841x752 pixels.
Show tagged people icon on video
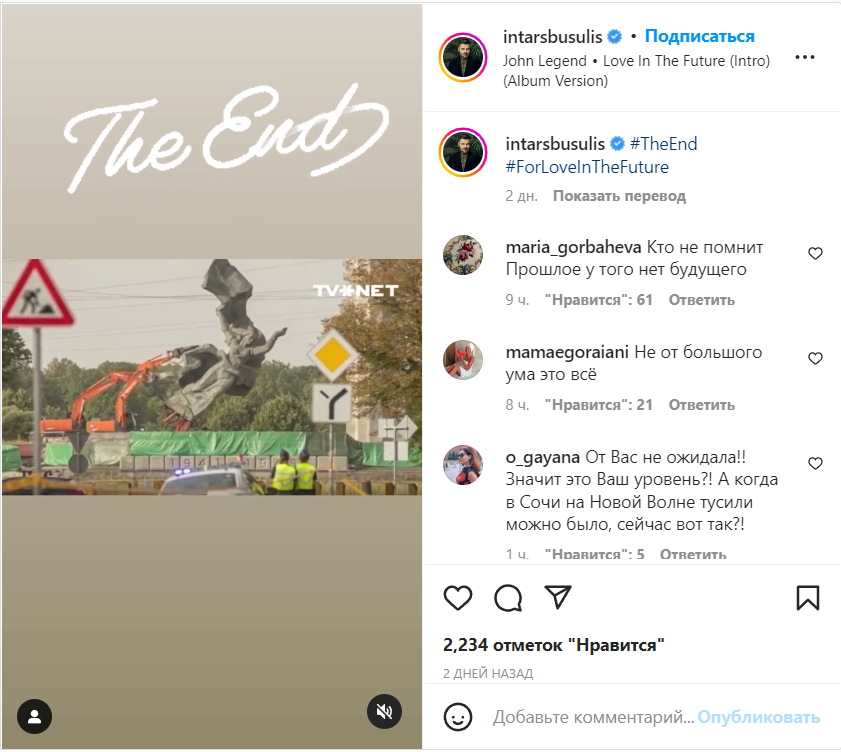(x=34, y=716)
